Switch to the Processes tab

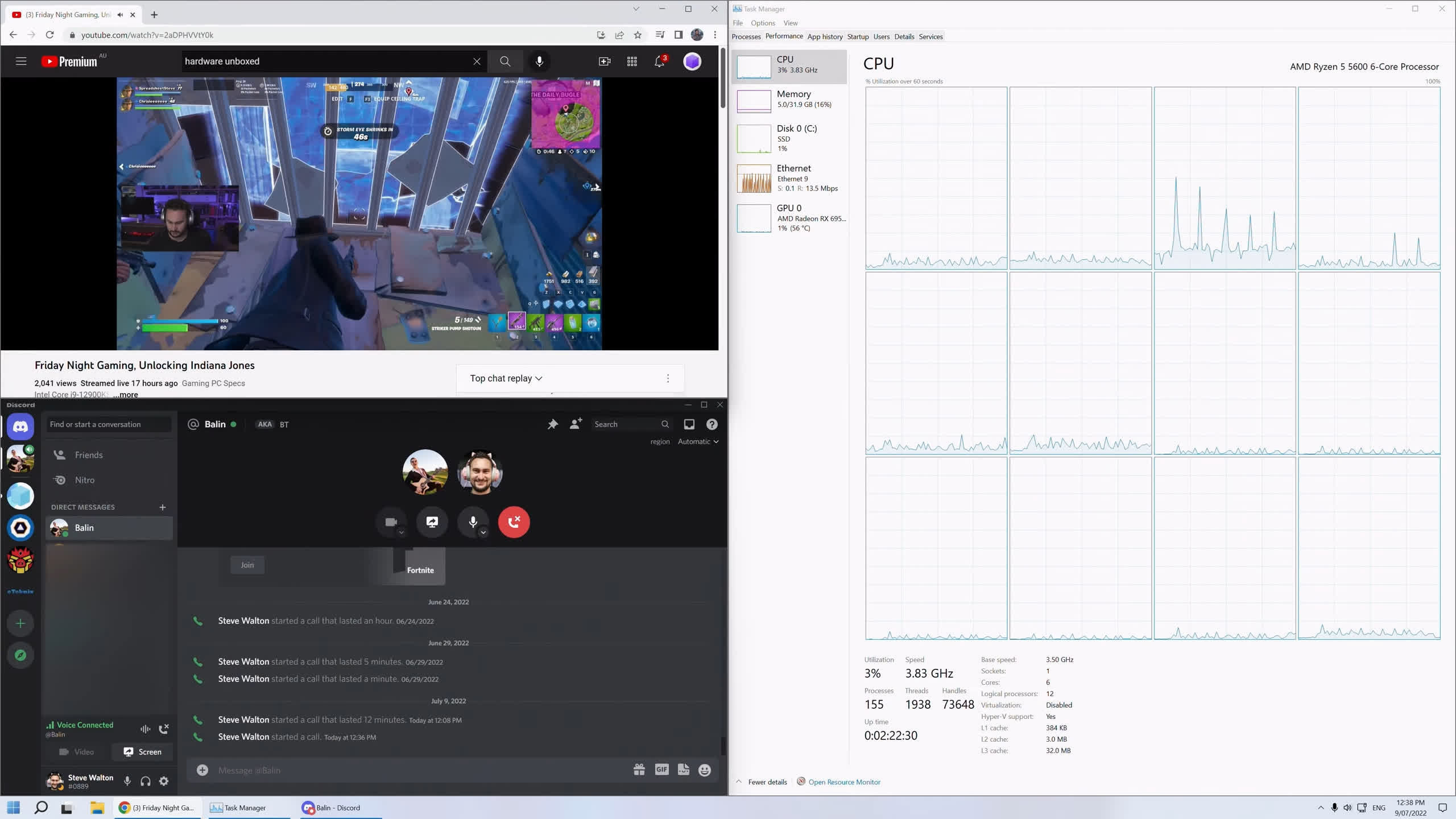(x=746, y=36)
